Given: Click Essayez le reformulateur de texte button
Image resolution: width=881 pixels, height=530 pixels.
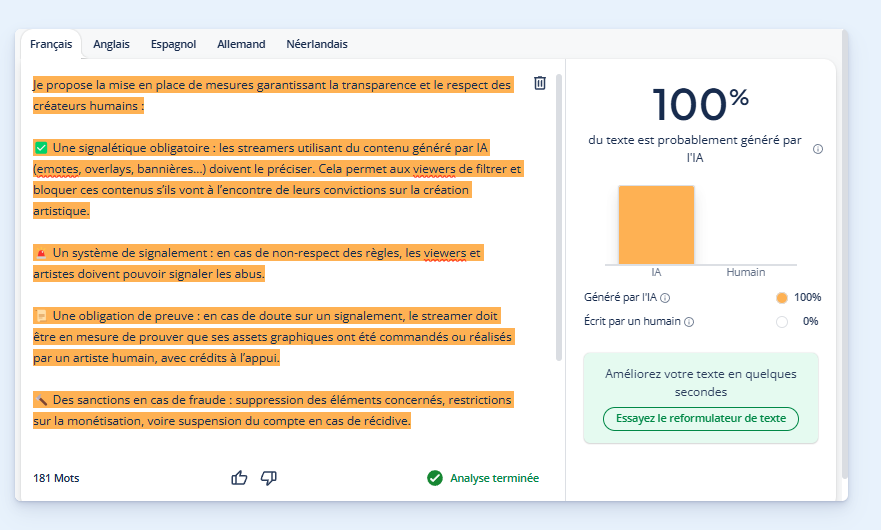Looking at the screenshot, I should pos(701,419).
